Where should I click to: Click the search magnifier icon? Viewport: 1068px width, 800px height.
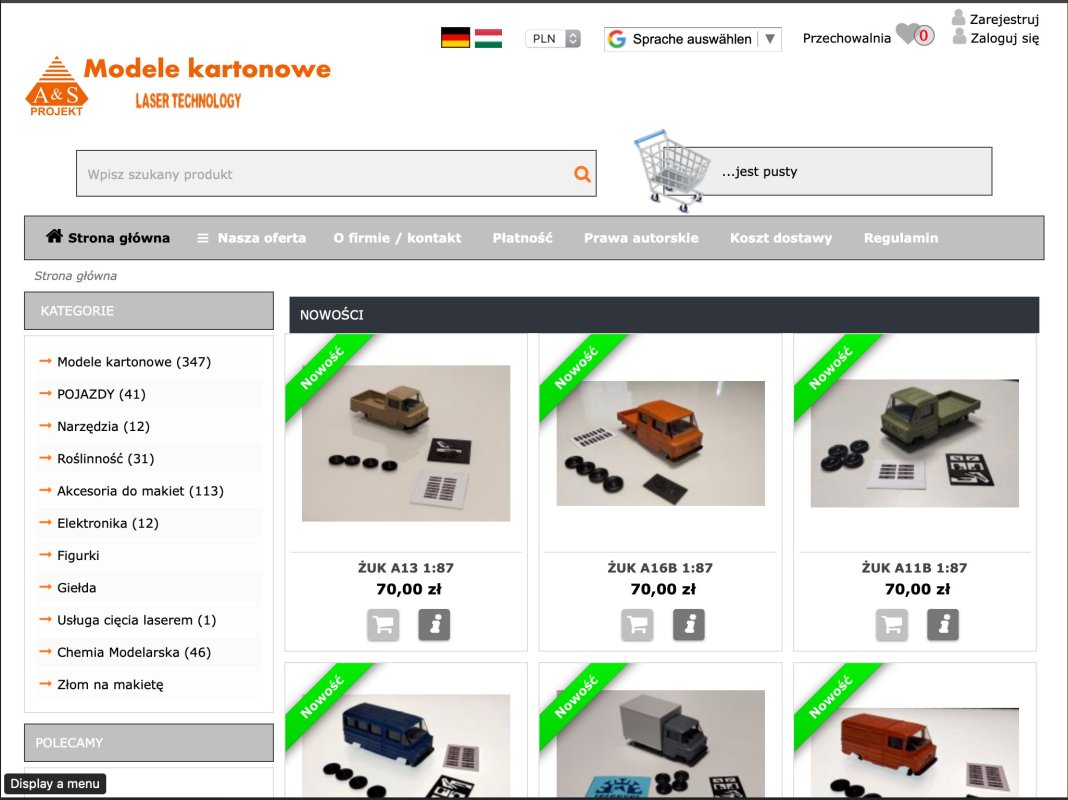582,173
